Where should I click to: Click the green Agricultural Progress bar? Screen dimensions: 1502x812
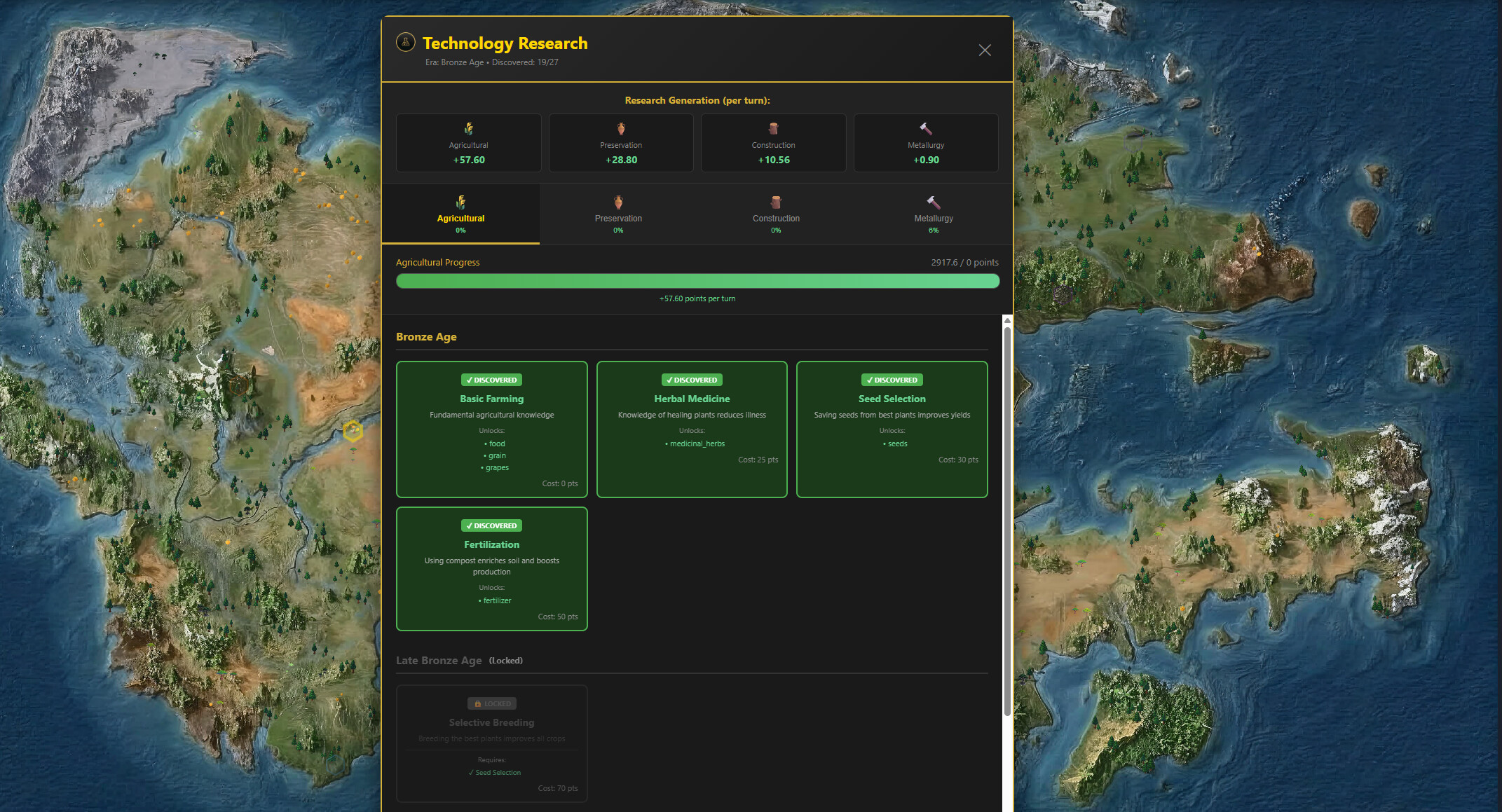click(x=697, y=280)
